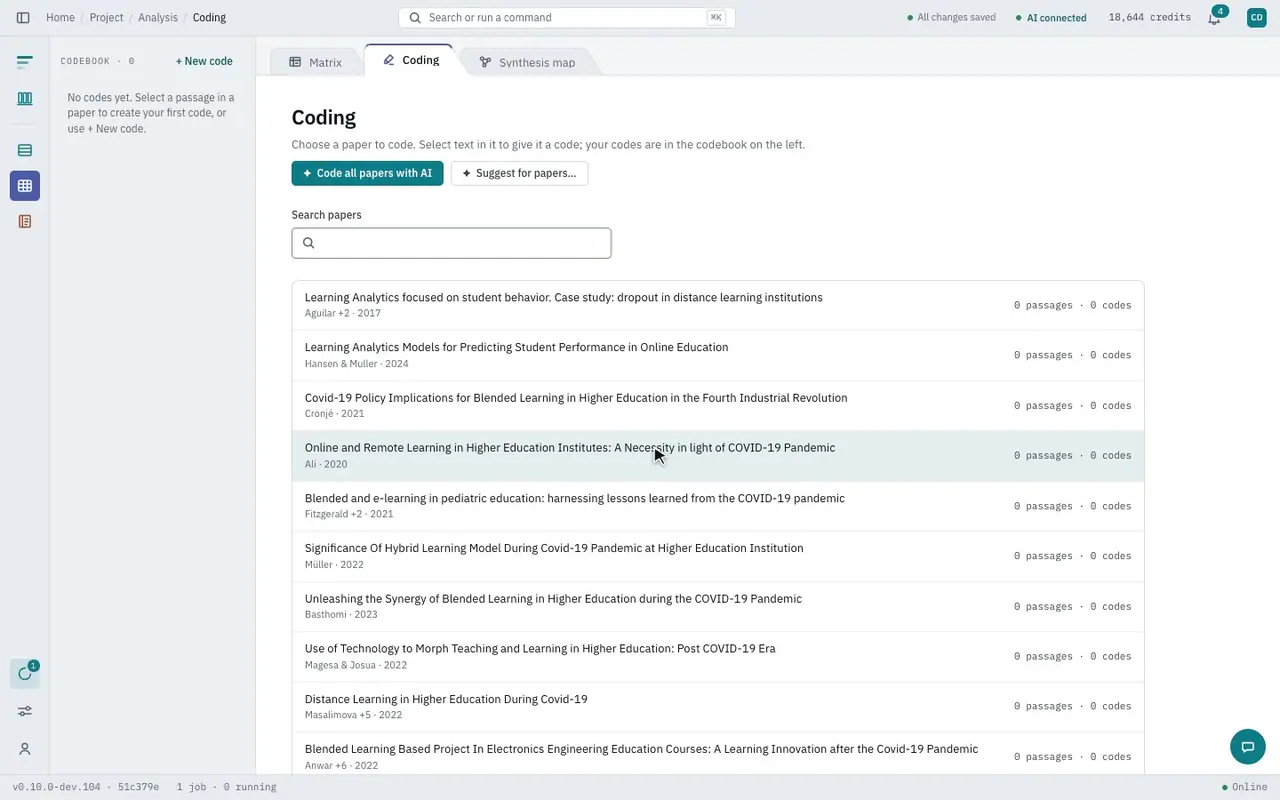
Task: Go to Home in breadcrumb
Action: pyautogui.click(x=60, y=17)
